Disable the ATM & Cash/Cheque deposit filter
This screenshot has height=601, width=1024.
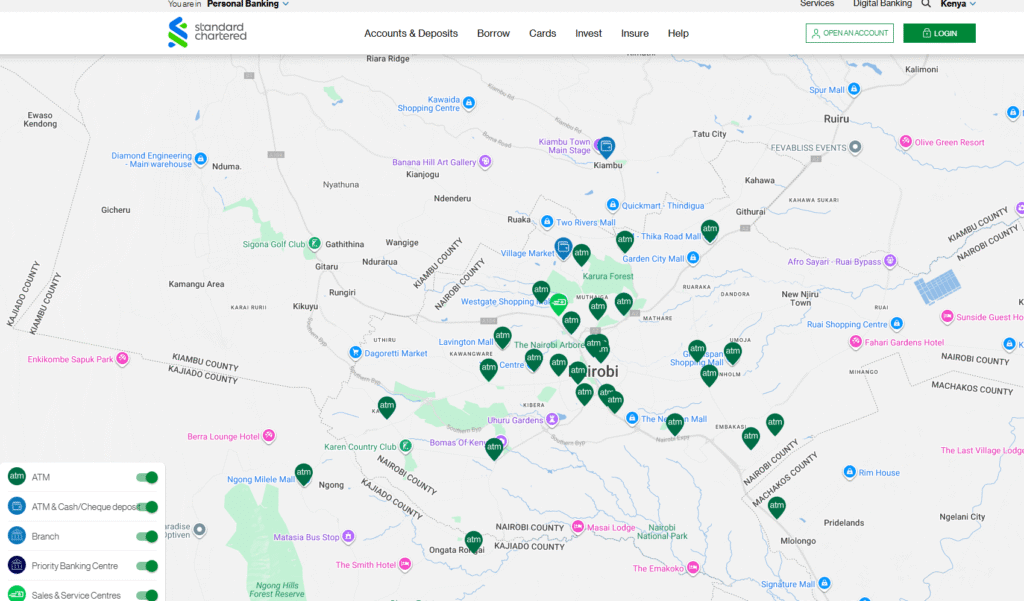point(147,507)
